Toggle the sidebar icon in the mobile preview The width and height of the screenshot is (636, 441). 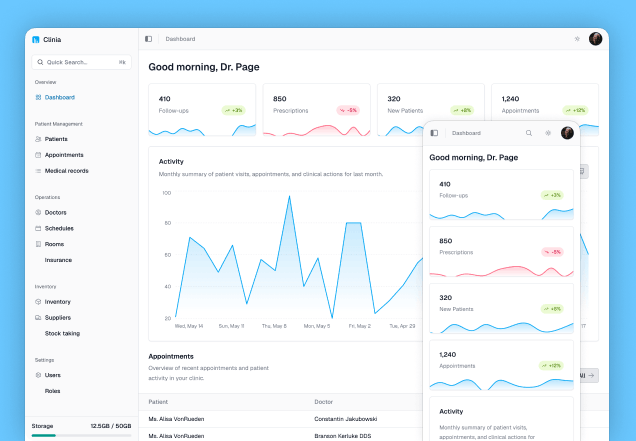pyautogui.click(x=434, y=133)
